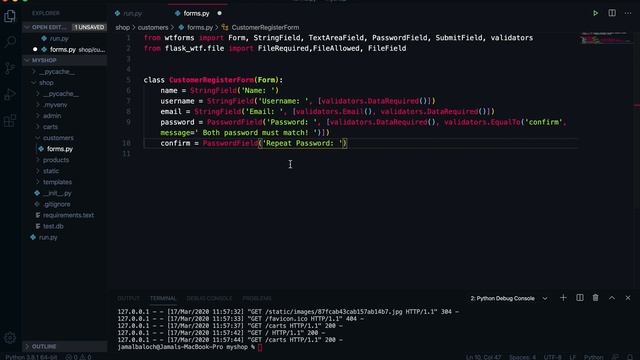Click the errors and warnings status indicator

pos(78,357)
